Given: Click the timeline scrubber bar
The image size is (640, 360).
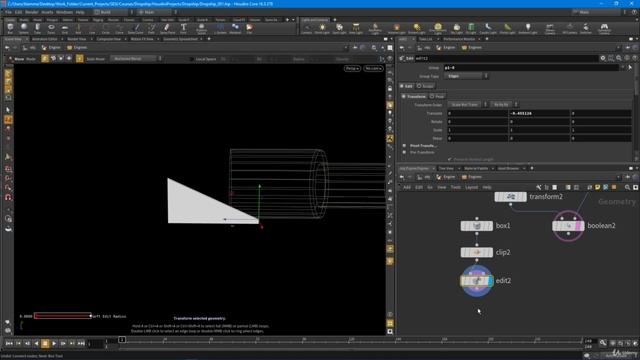Looking at the screenshot, I should [351, 340].
